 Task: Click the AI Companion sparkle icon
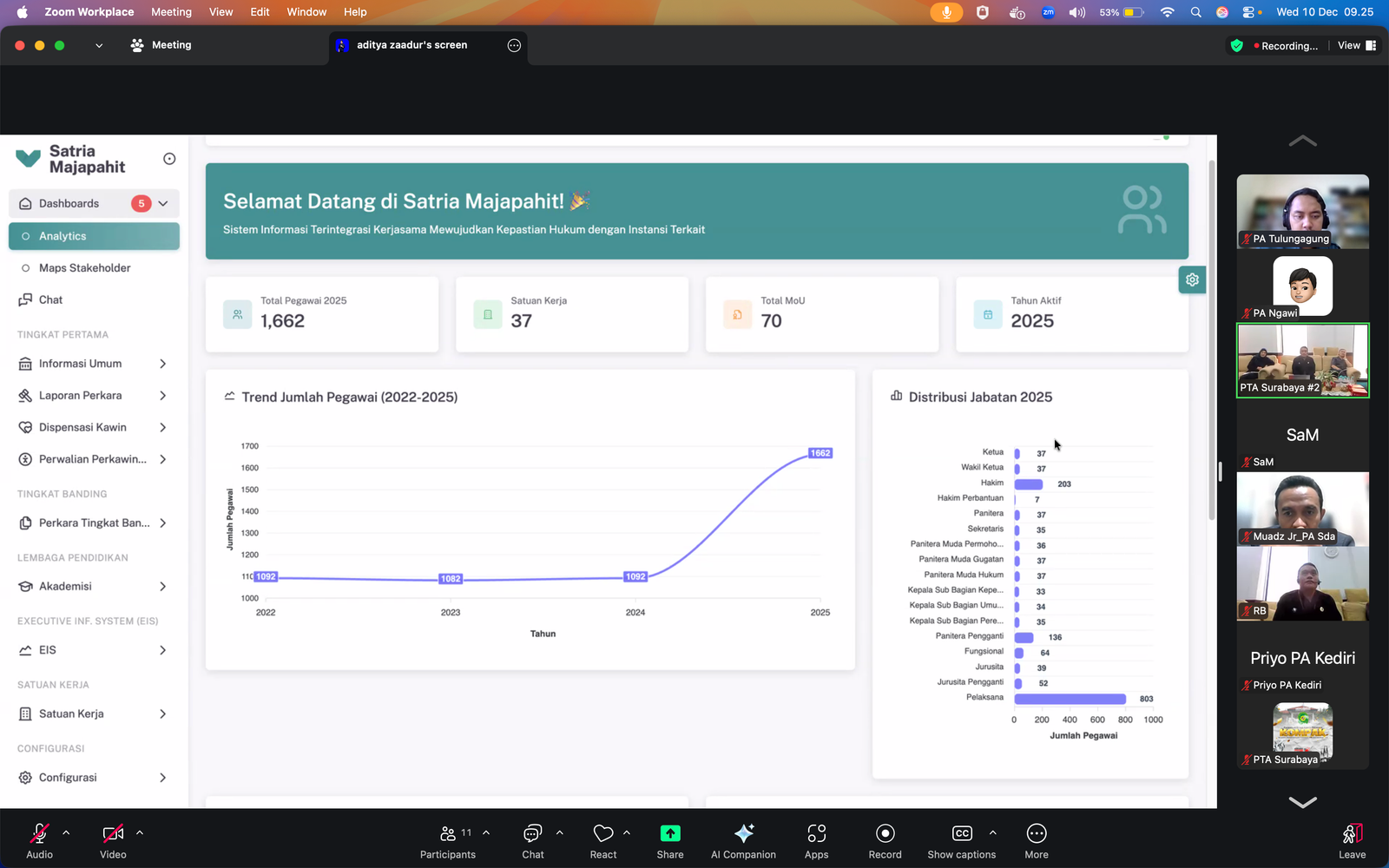point(743,834)
